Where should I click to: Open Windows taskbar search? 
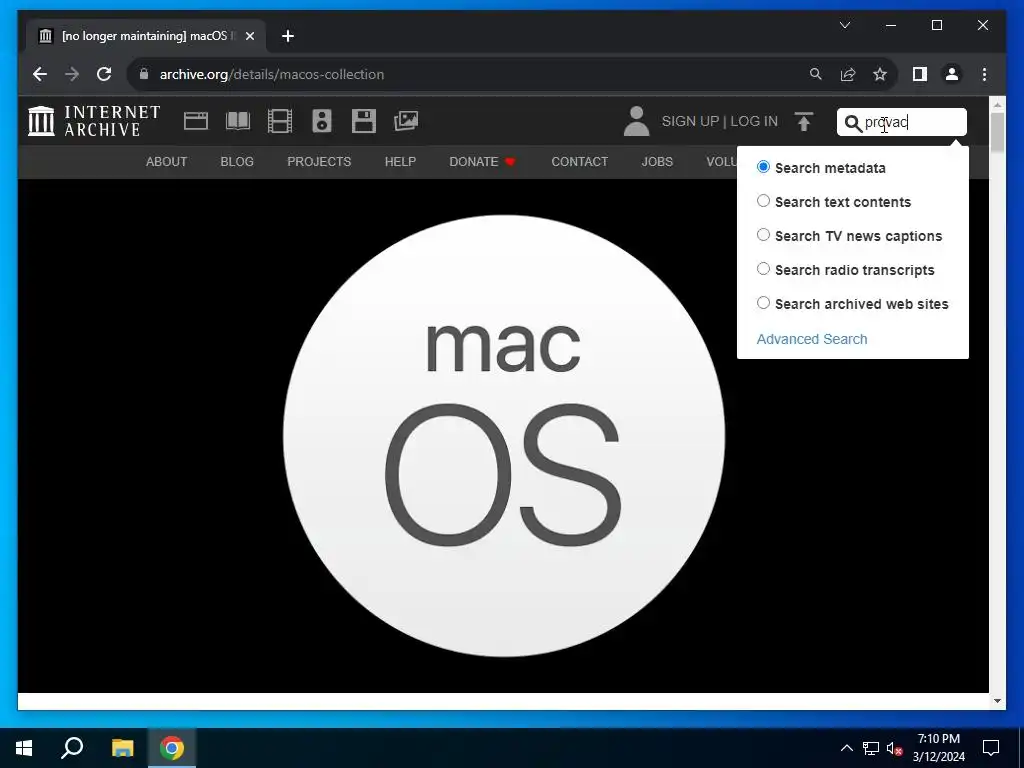click(x=72, y=748)
